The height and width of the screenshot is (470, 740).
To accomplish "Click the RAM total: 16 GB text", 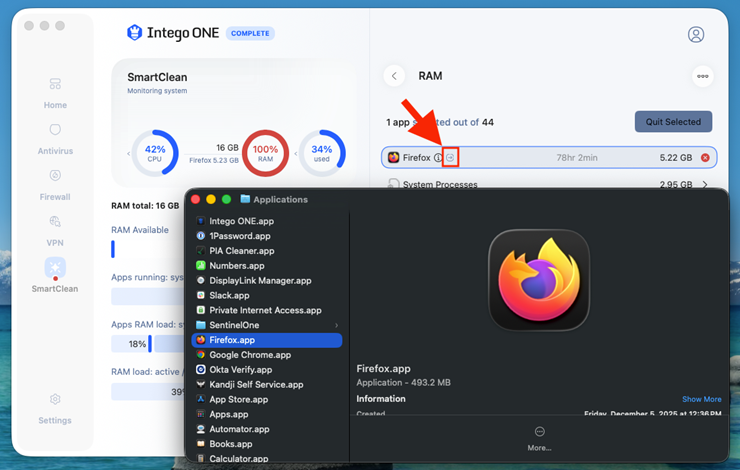I will coord(145,206).
